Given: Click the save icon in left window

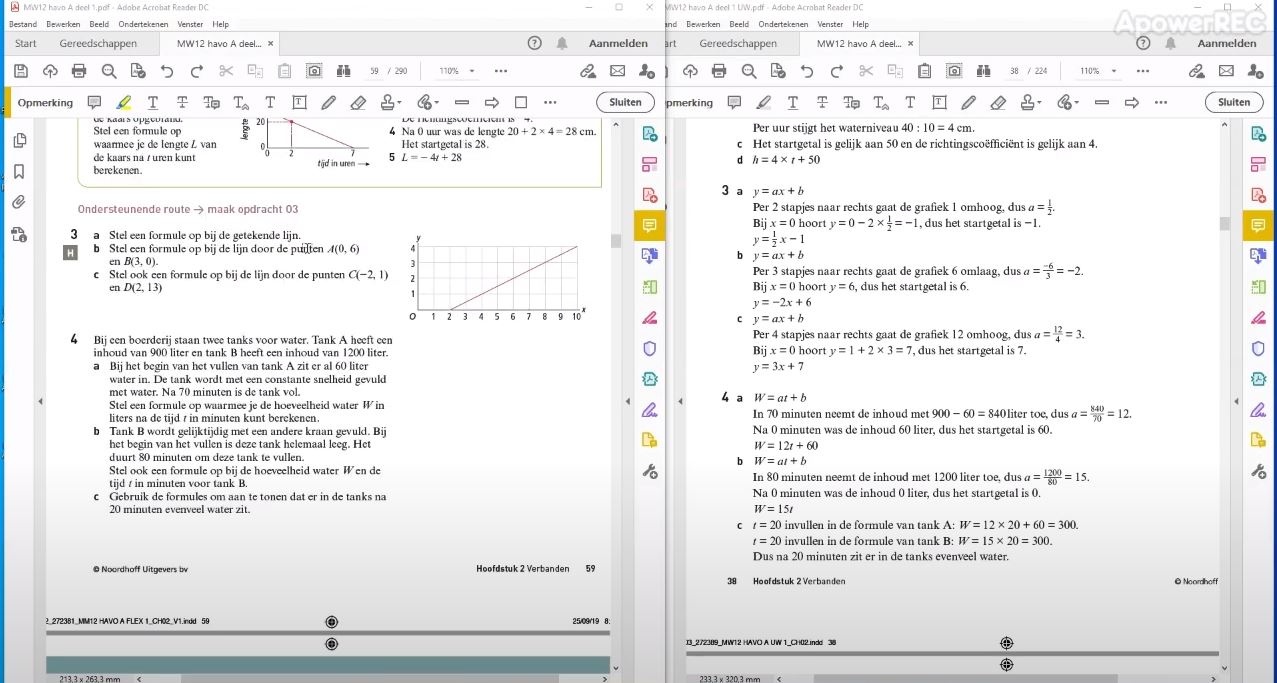Looking at the screenshot, I should point(21,71).
